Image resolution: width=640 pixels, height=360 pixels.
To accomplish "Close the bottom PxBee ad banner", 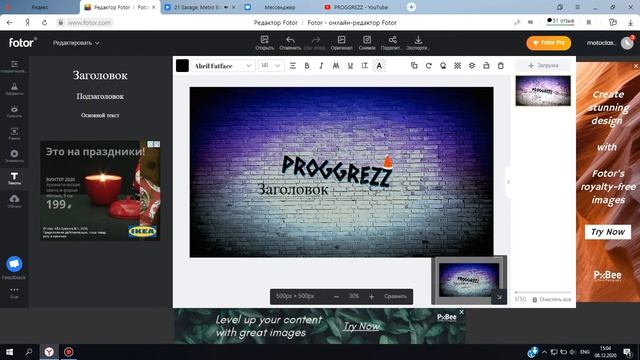I will (461, 312).
